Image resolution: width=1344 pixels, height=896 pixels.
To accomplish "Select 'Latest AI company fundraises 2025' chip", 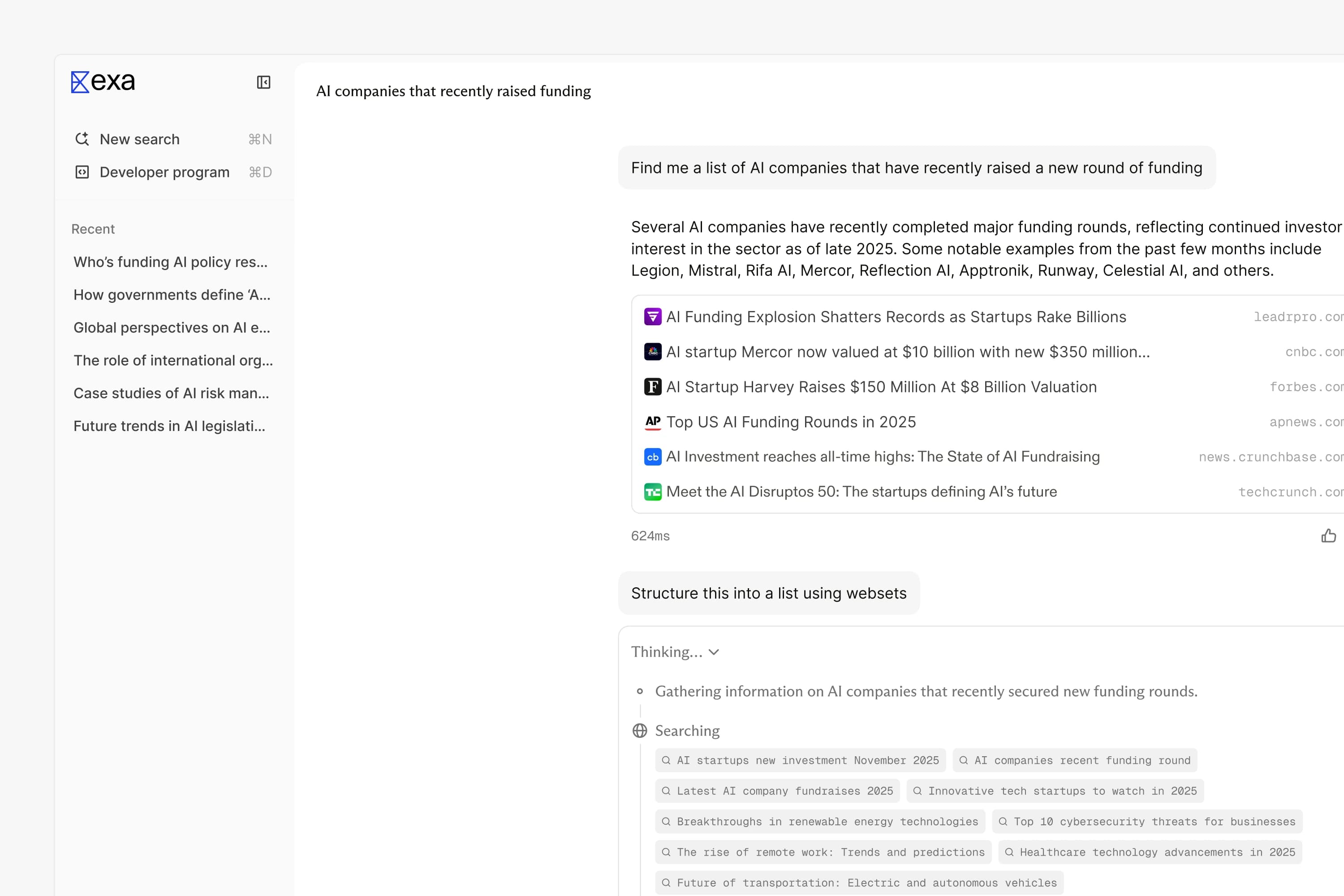I will click(x=777, y=791).
